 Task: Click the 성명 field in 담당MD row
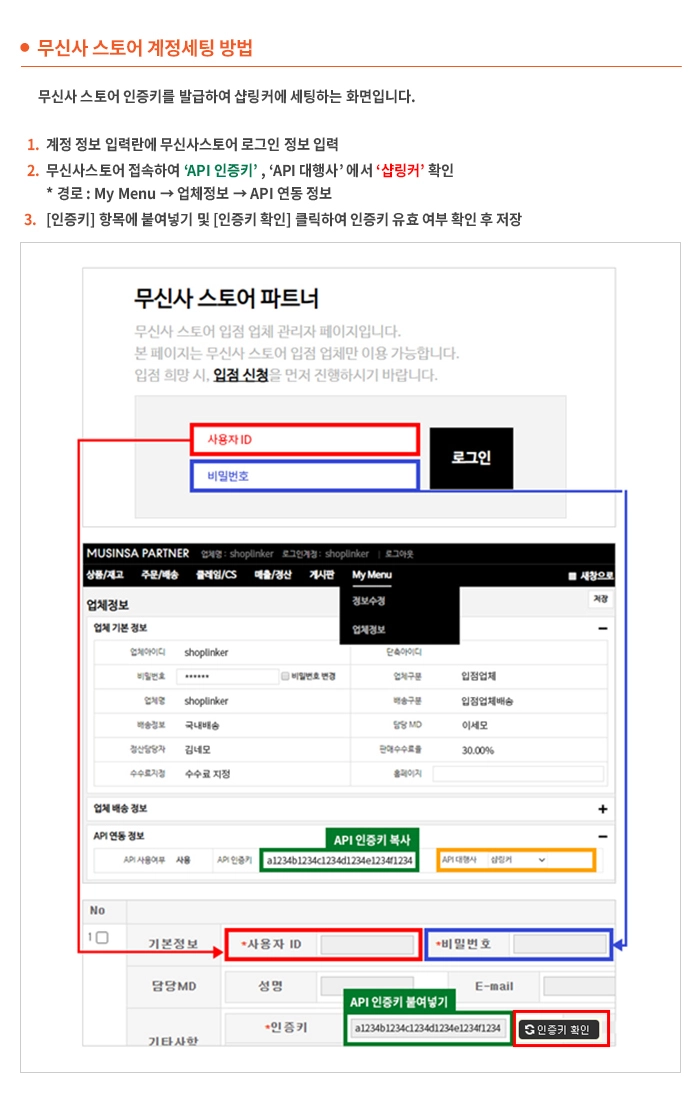[x=367, y=986]
